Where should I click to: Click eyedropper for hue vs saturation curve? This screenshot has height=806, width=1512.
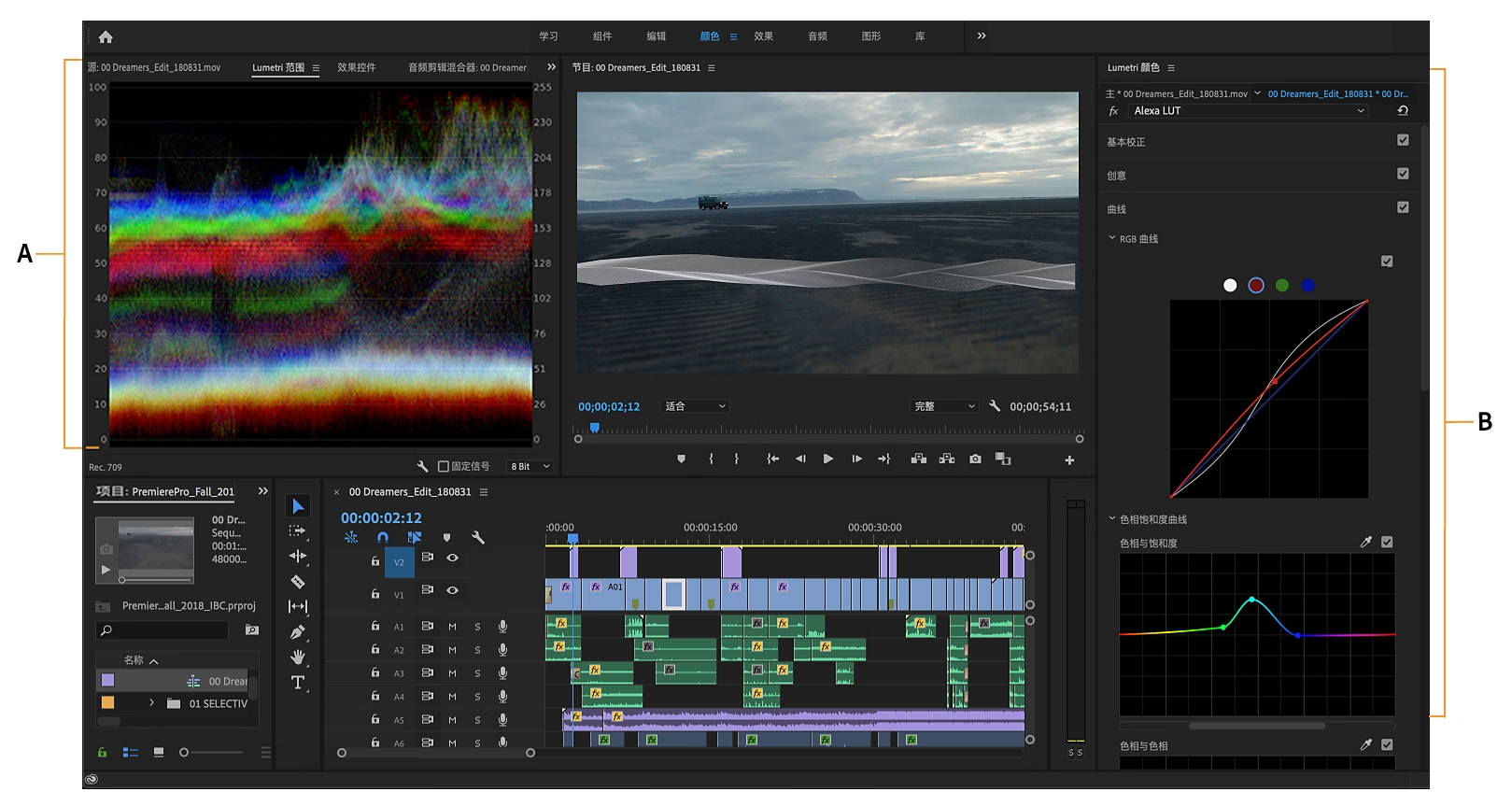pyautogui.click(x=1366, y=543)
